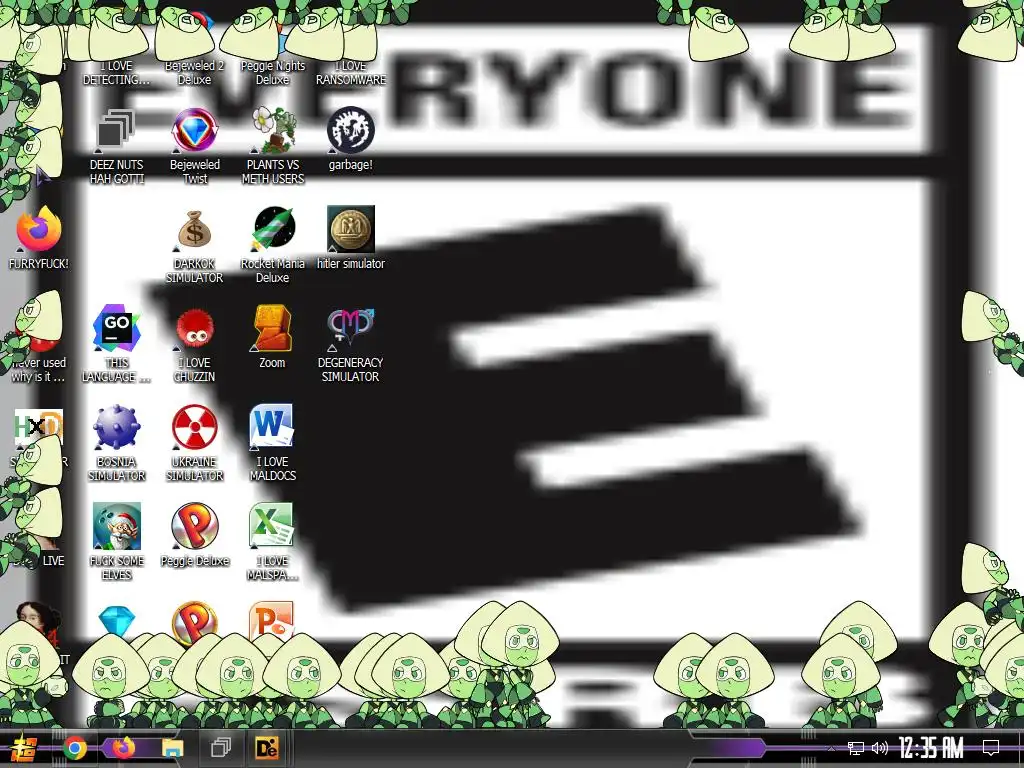This screenshot has width=1024, height=768.
Task: Click the 12:35 AM taskbar clock
Action: coord(931,748)
